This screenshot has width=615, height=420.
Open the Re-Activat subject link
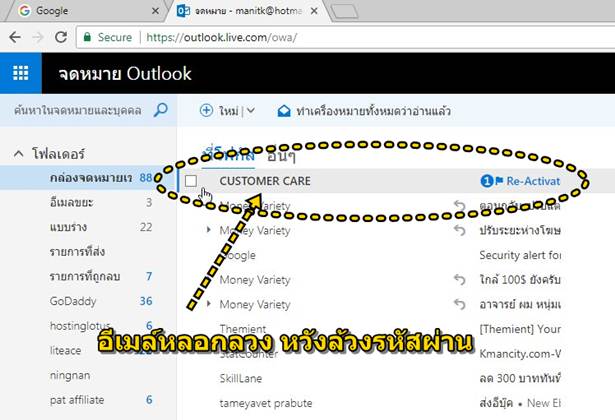533,181
